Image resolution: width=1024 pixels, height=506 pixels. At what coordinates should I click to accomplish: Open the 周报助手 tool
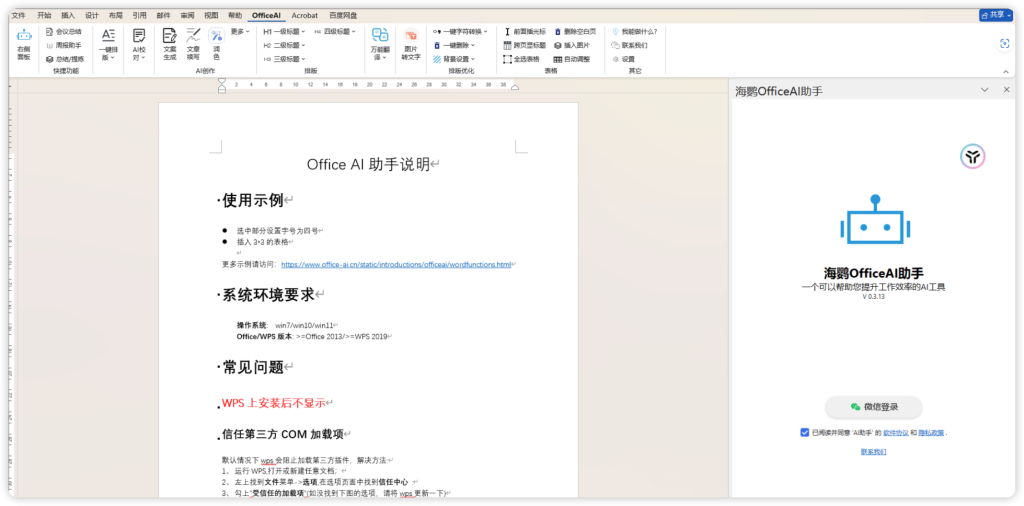click(x=64, y=45)
